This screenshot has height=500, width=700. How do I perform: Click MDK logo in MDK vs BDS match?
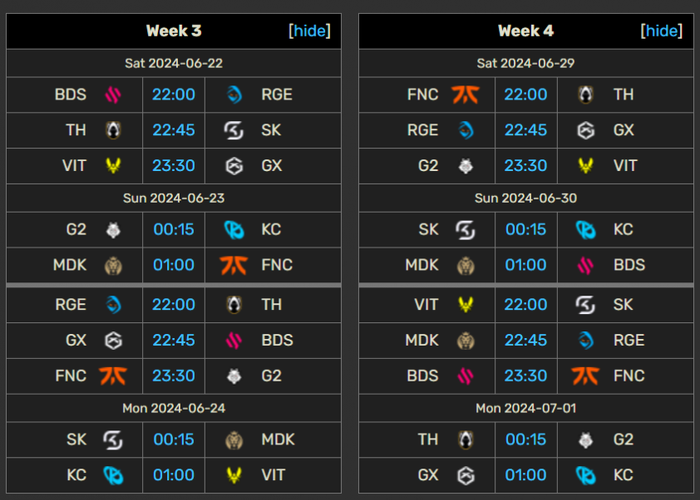[x=466, y=266]
